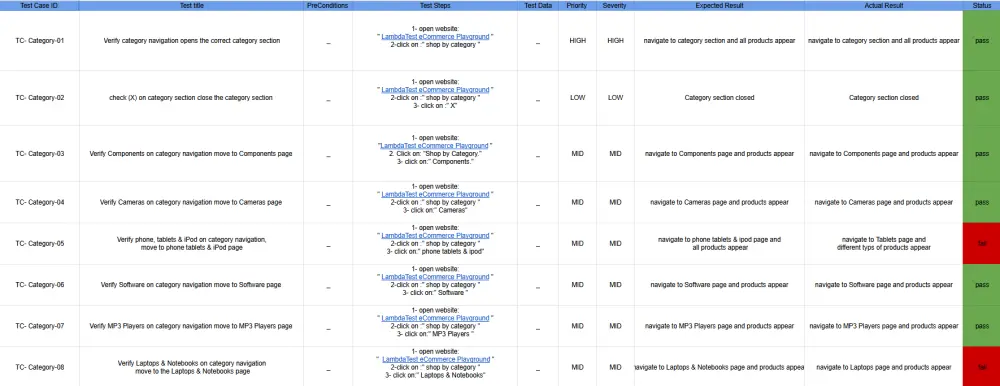
Task: Click the green pass status of TC- Category-07
Action: 982,326
